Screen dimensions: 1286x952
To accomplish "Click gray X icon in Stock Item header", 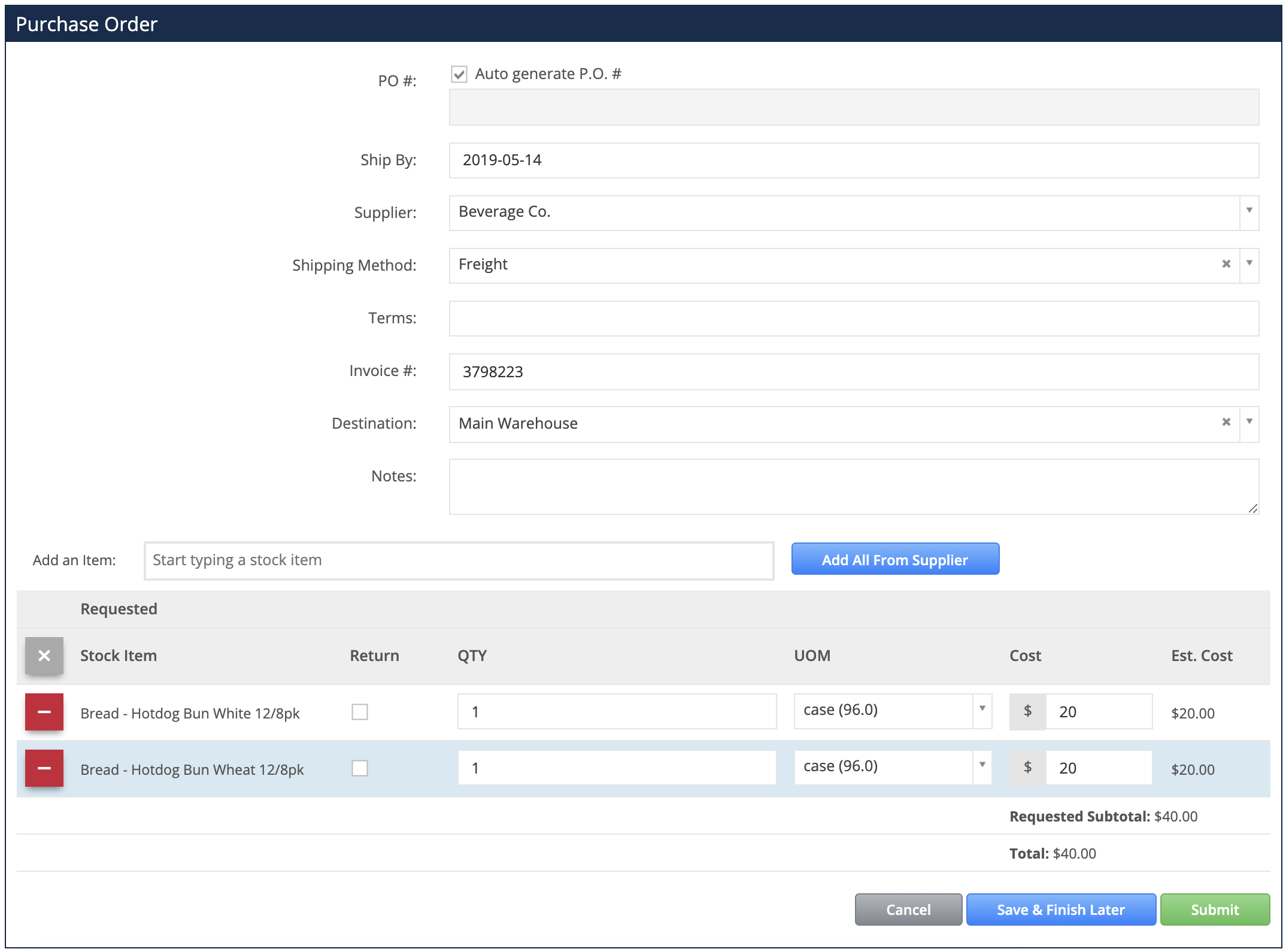I will pos(44,656).
